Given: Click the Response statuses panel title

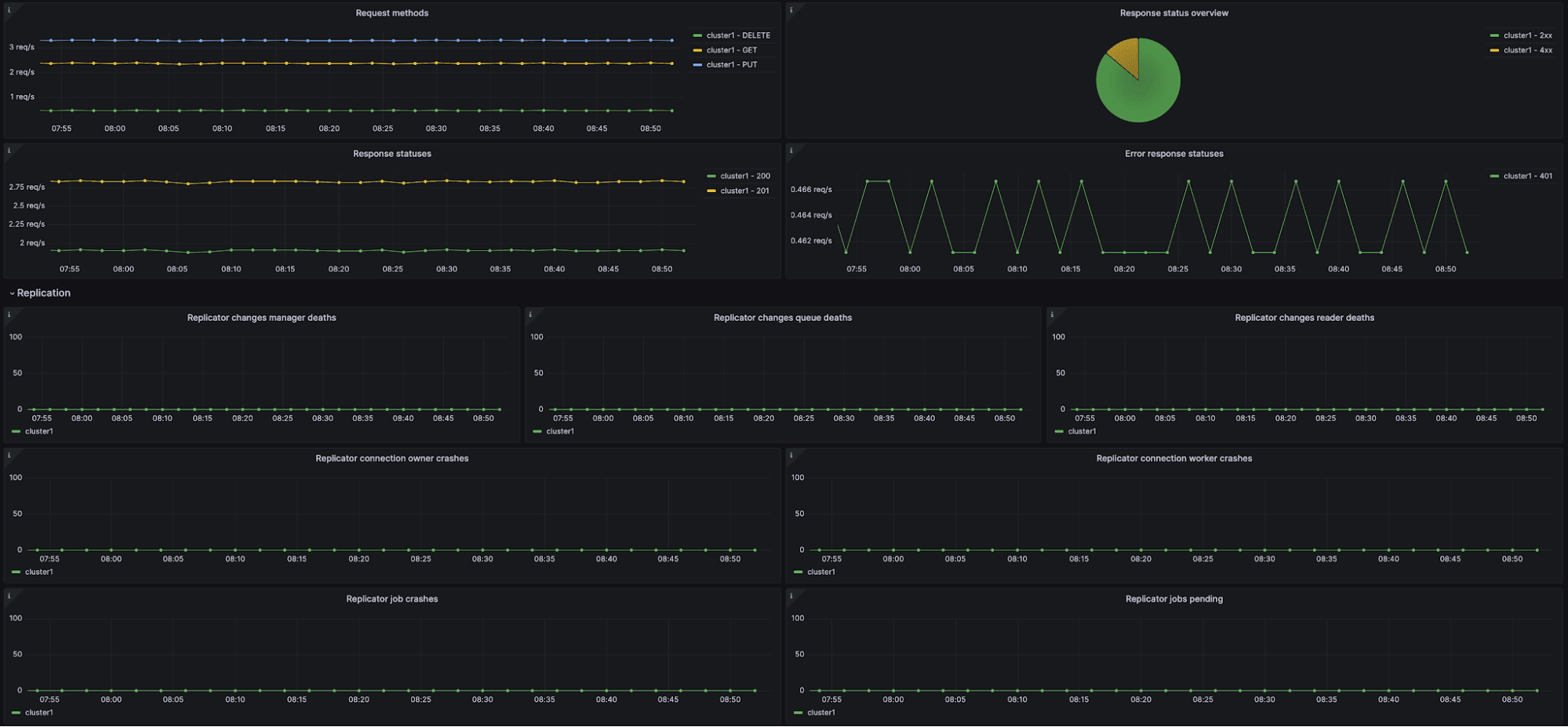Looking at the screenshot, I should 392,154.
